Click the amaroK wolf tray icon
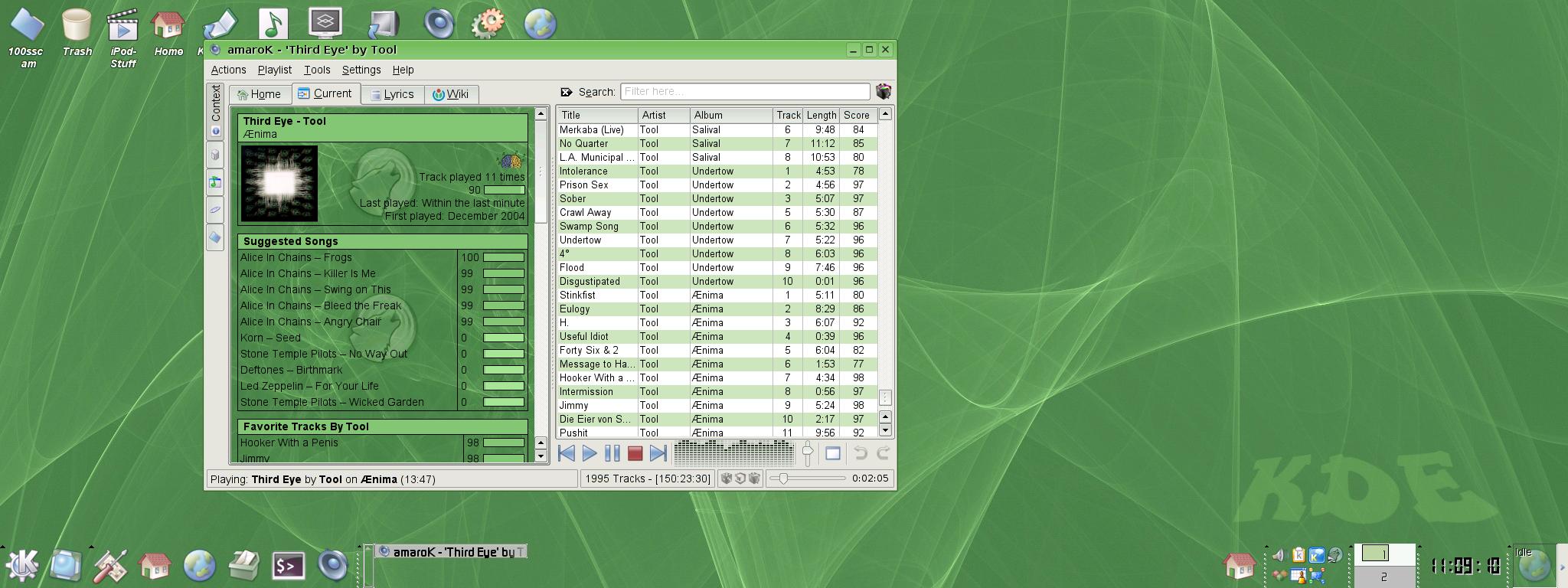Image resolution: width=1568 pixels, height=588 pixels. tap(1334, 556)
